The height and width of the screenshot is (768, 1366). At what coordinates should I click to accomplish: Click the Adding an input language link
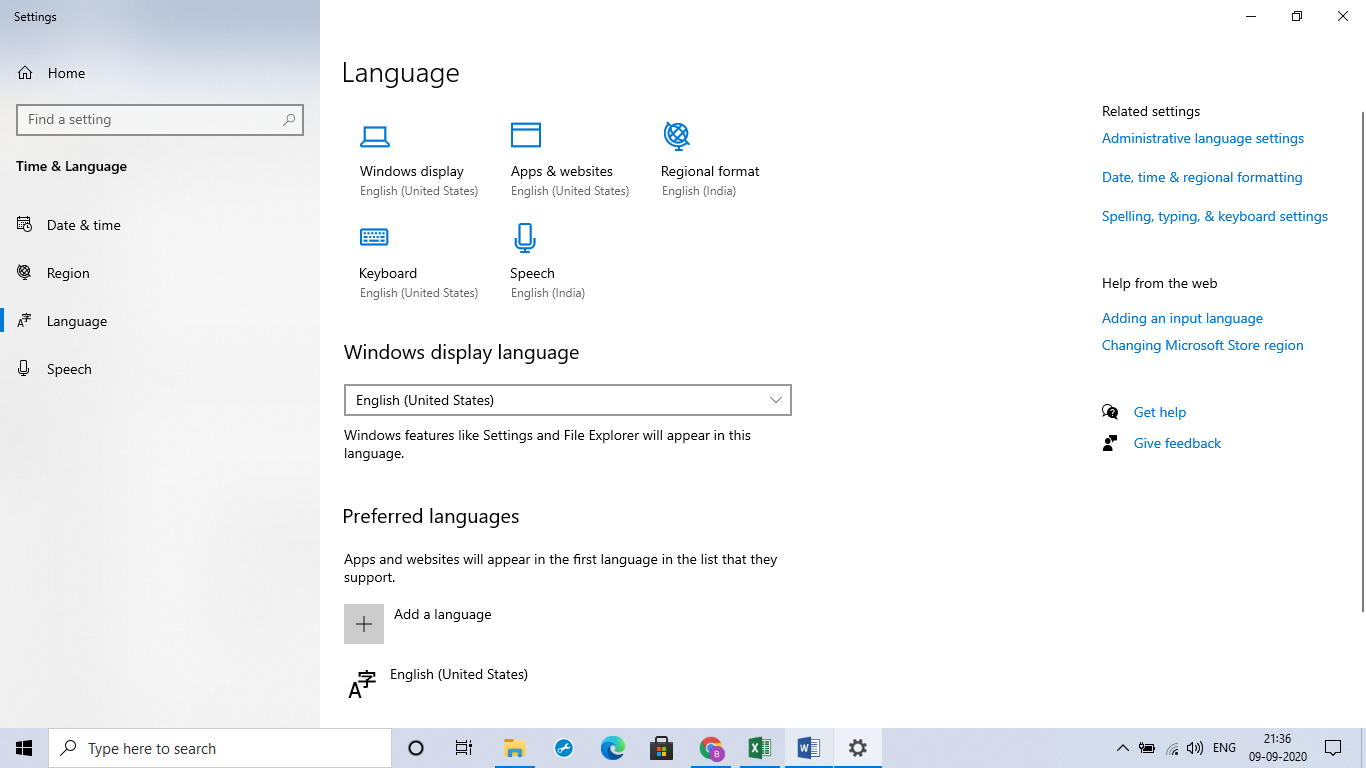(x=1182, y=318)
